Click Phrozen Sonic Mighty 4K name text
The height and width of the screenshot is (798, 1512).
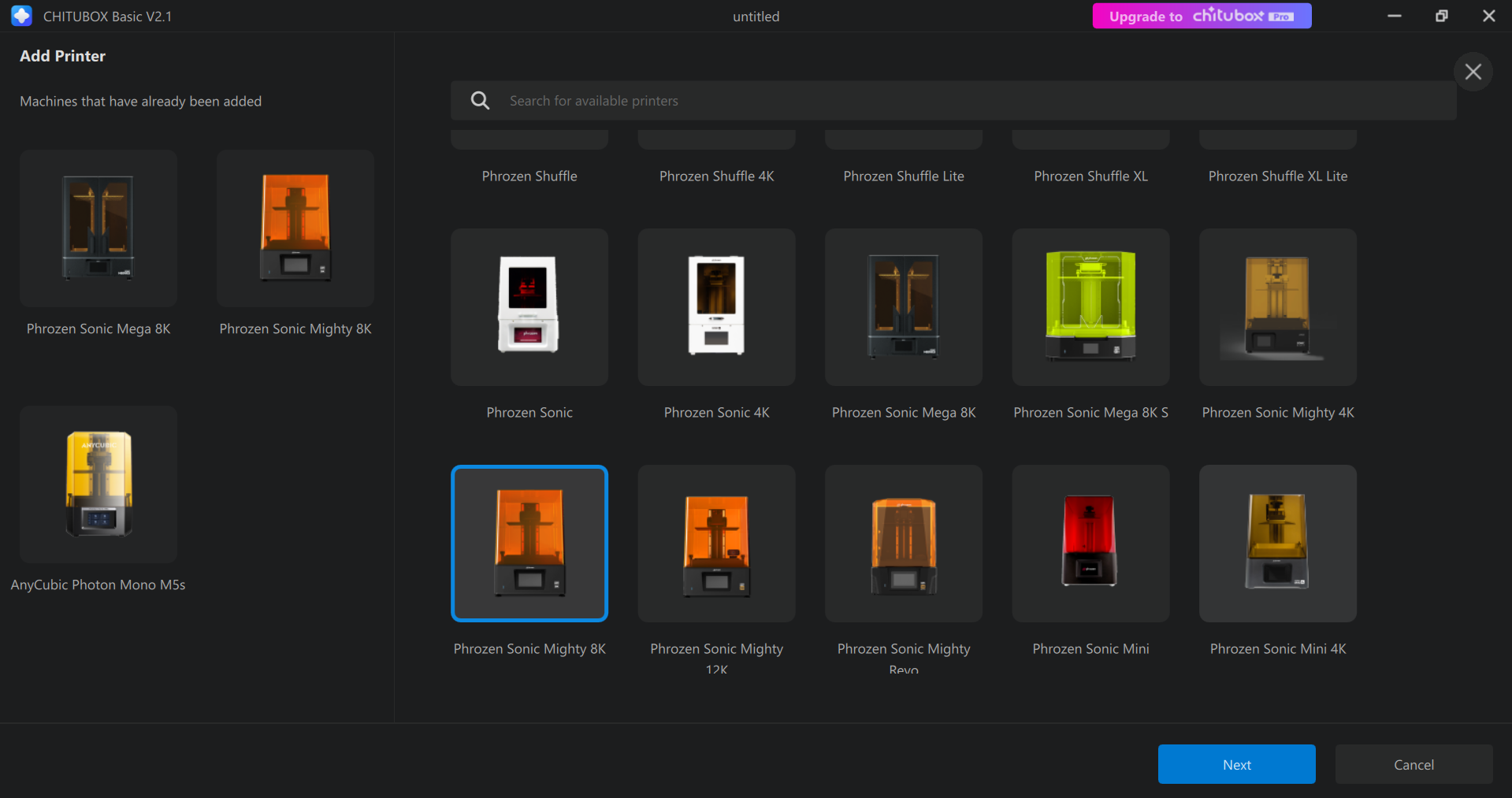[x=1278, y=413]
